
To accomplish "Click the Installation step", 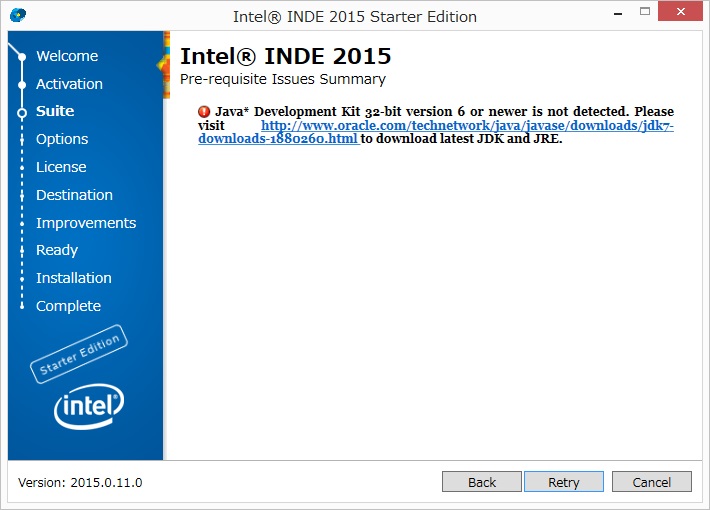I will click(74, 278).
